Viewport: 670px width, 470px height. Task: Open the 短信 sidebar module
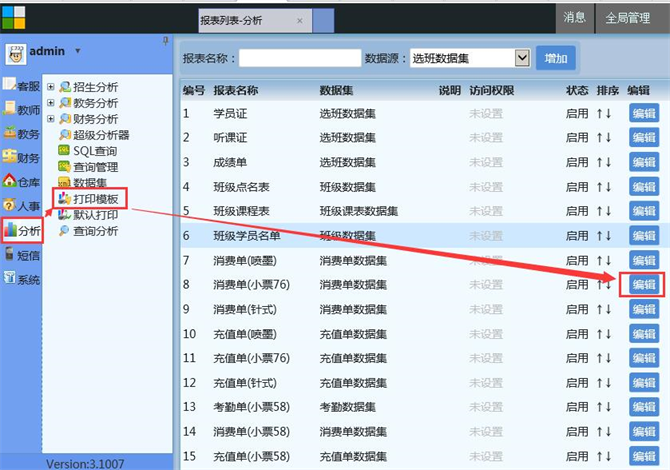pos(21,255)
